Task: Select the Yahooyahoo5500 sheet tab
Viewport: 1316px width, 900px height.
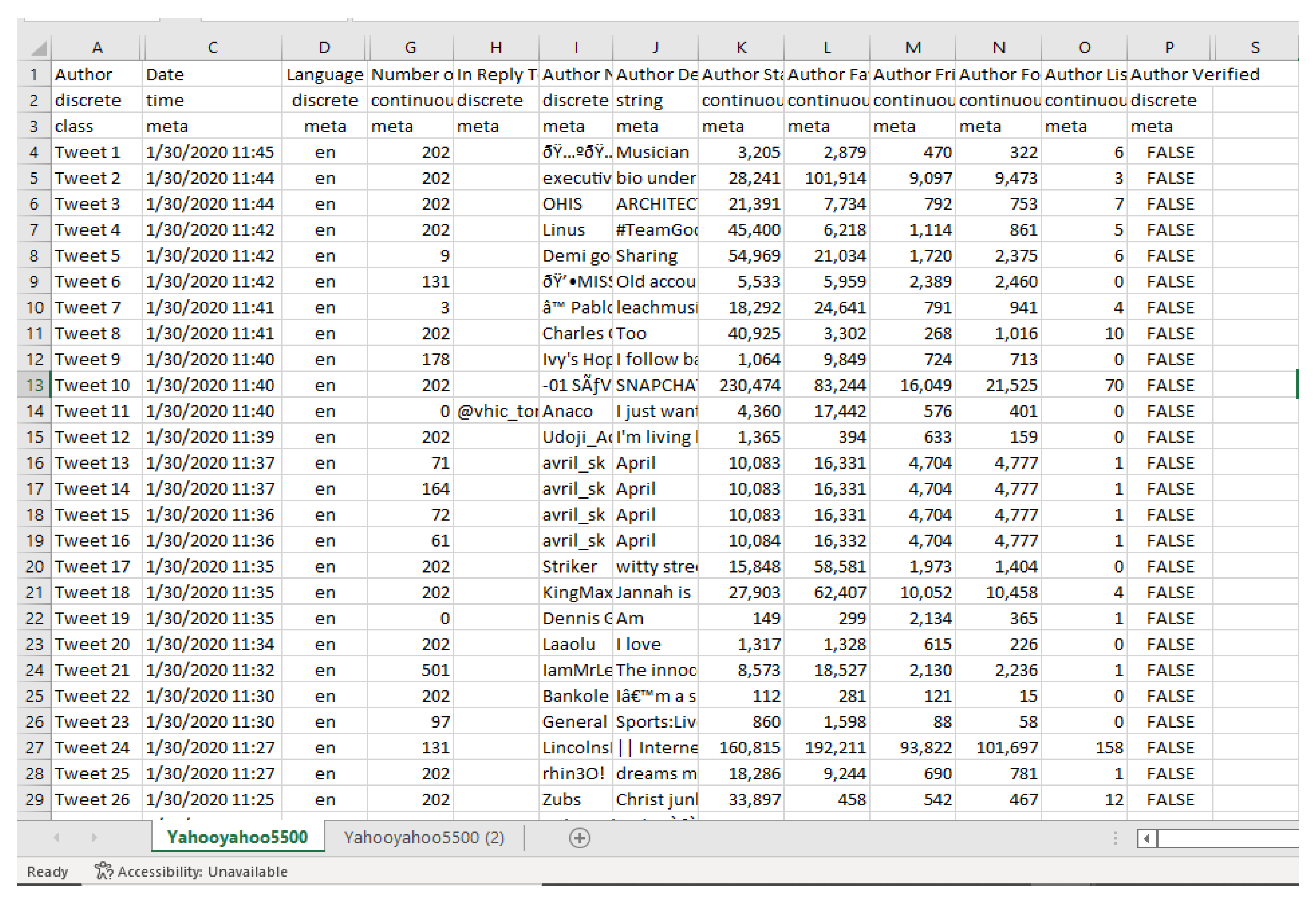Action: pyautogui.click(x=237, y=837)
